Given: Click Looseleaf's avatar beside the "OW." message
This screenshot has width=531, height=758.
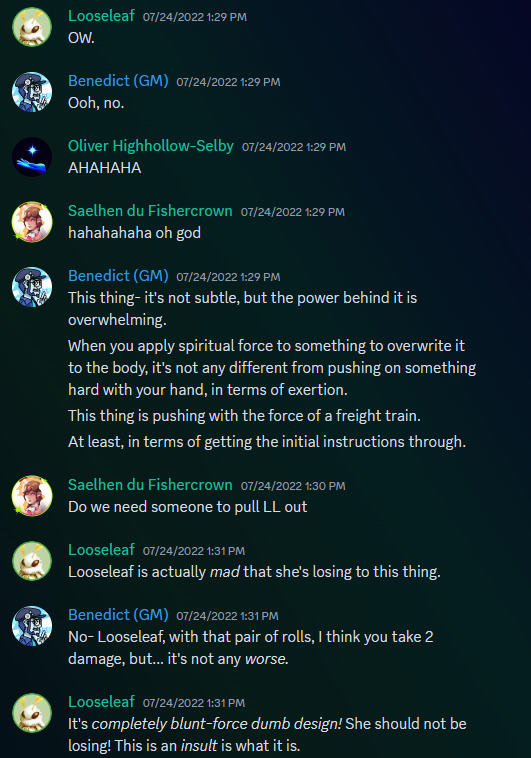Looking at the screenshot, I should click(x=32, y=27).
